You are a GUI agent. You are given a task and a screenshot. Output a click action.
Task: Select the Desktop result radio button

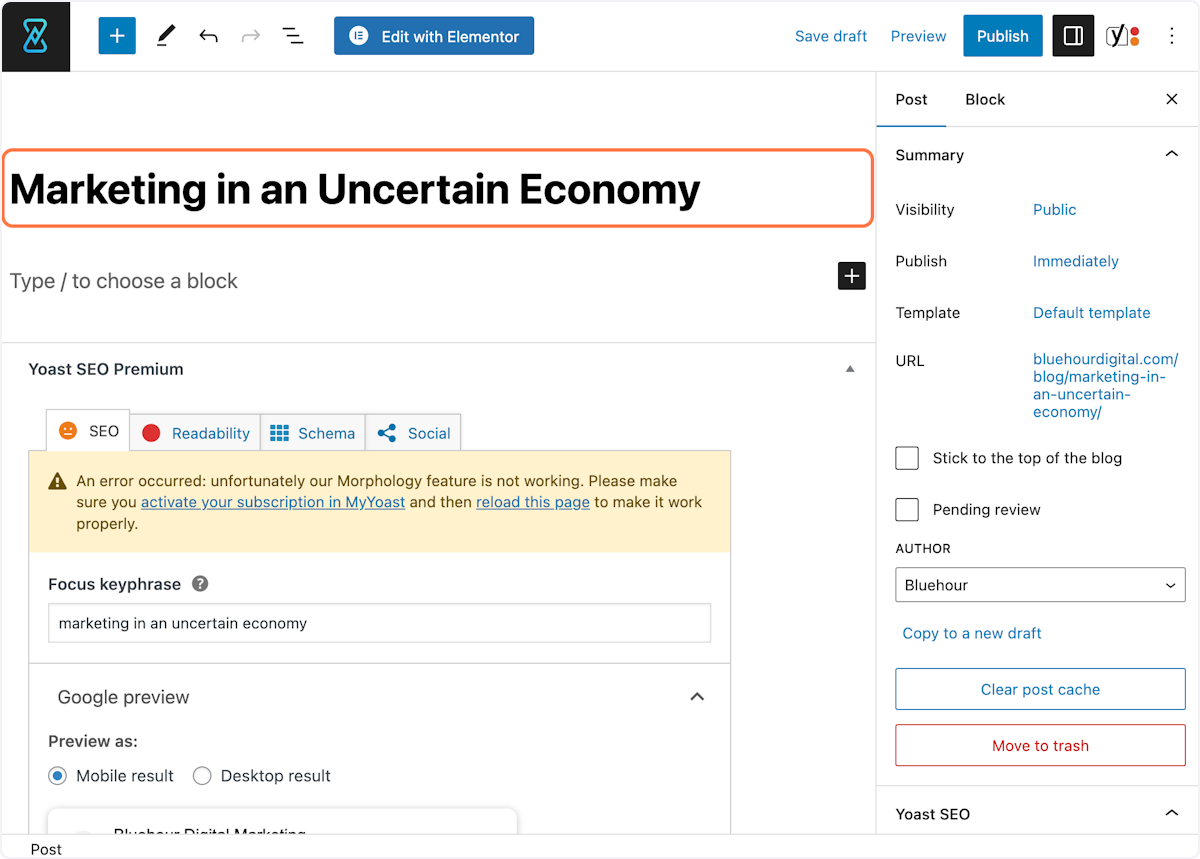click(202, 776)
